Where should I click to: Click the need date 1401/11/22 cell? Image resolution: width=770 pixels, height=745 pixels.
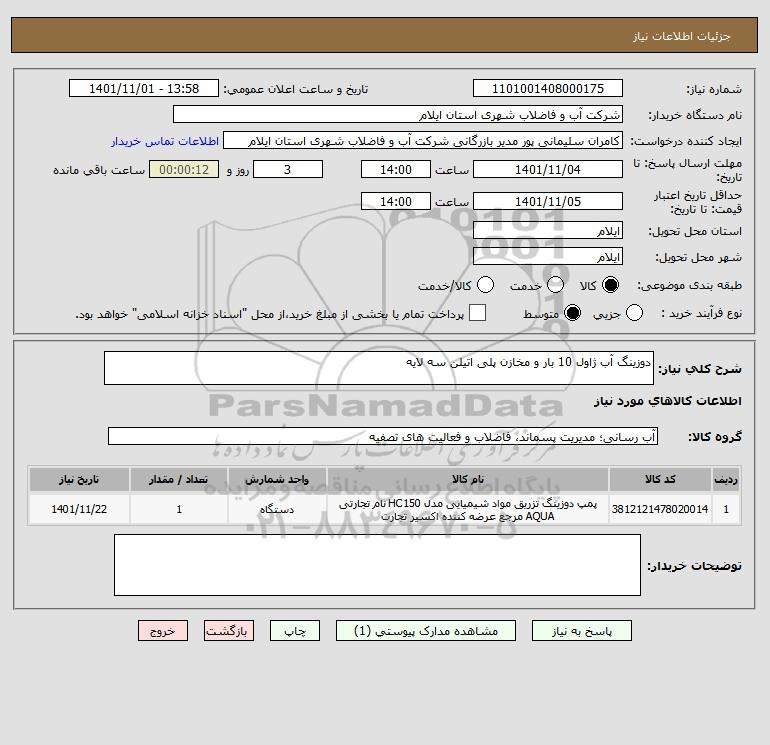79,509
